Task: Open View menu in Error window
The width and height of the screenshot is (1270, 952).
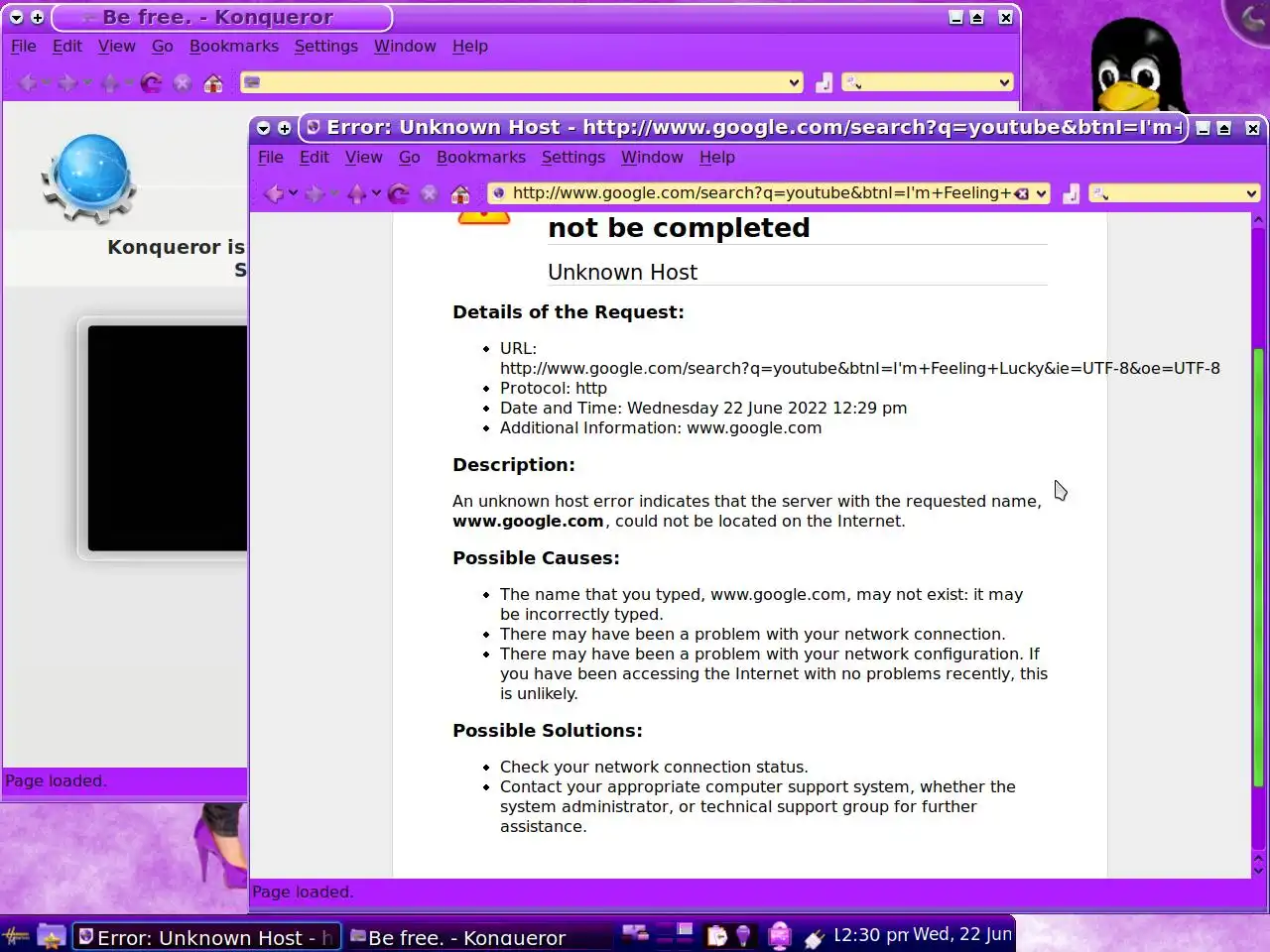Action: tap(363, 157)
